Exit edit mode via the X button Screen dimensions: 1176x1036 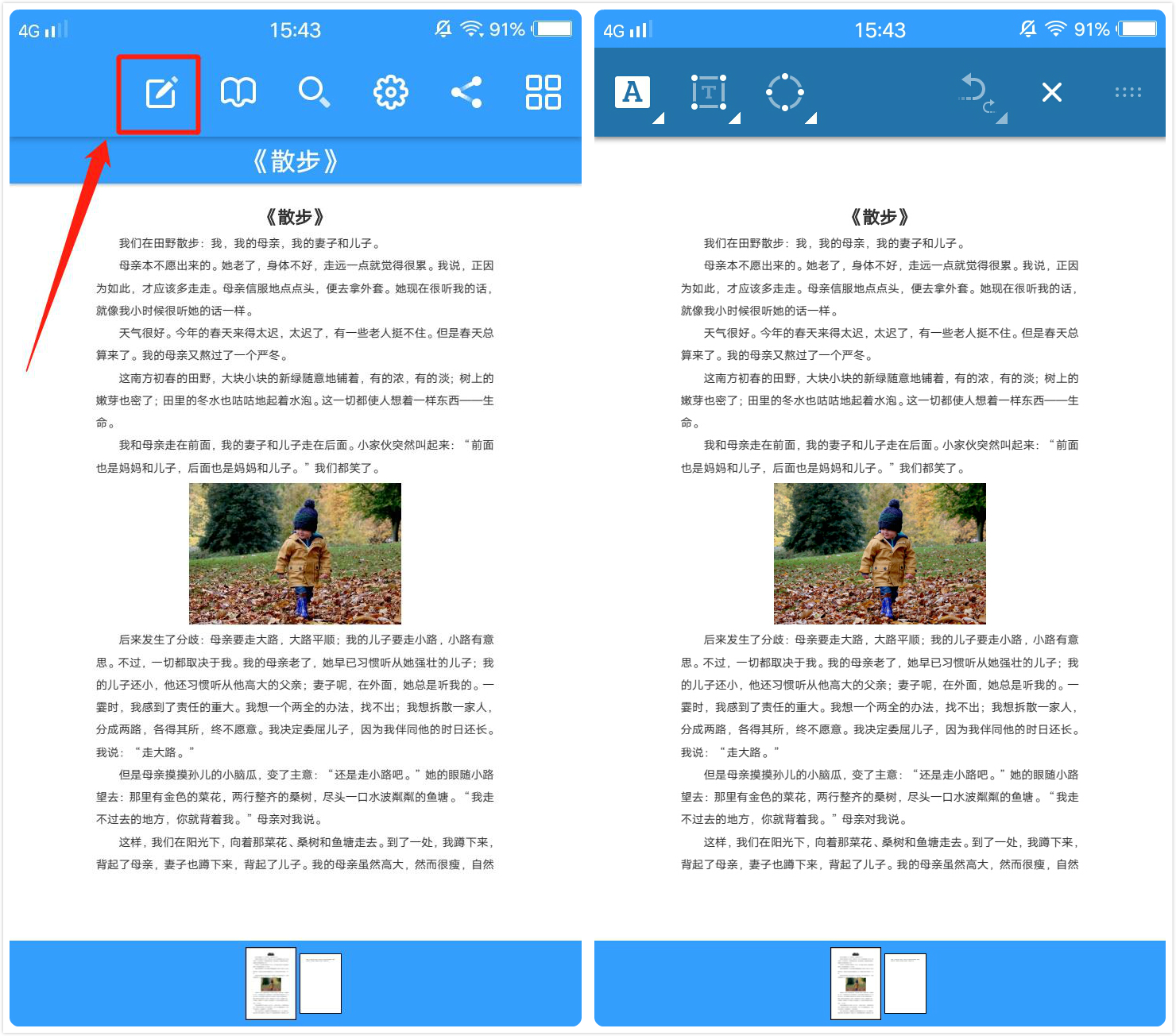click(1051, 92)
